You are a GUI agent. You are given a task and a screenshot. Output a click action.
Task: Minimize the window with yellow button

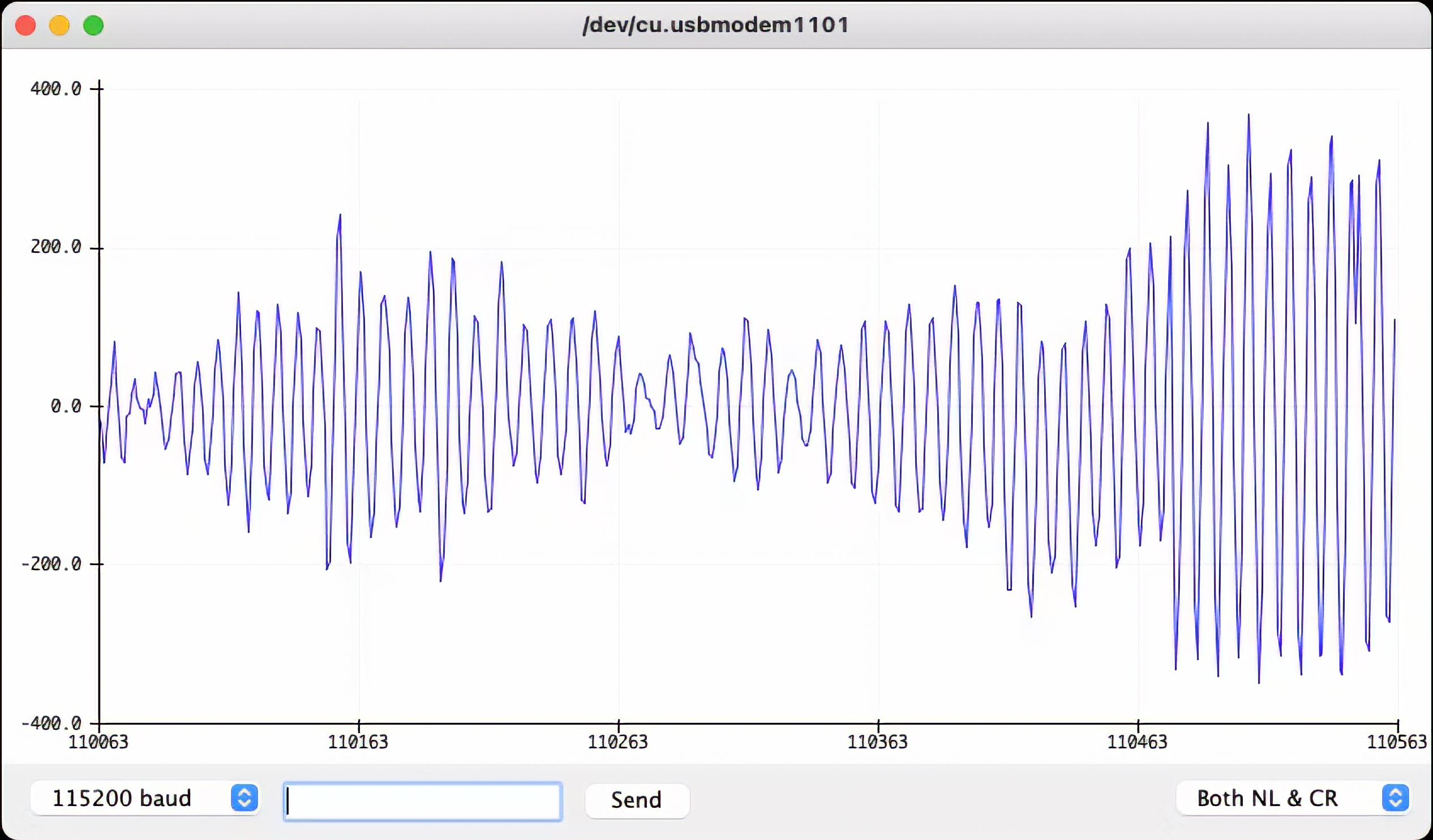click(59, 25)
